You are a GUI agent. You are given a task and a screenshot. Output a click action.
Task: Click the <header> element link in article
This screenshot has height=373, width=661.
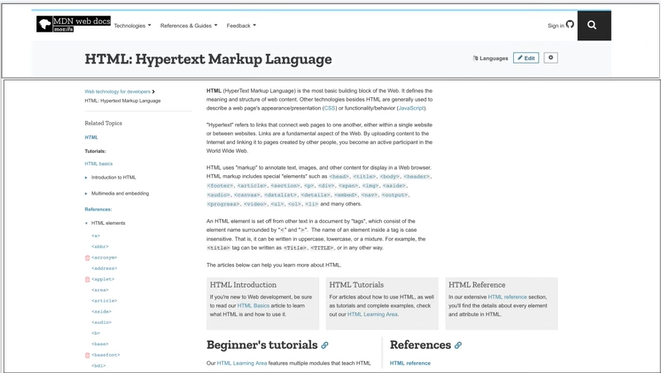[x=417, y=177]
